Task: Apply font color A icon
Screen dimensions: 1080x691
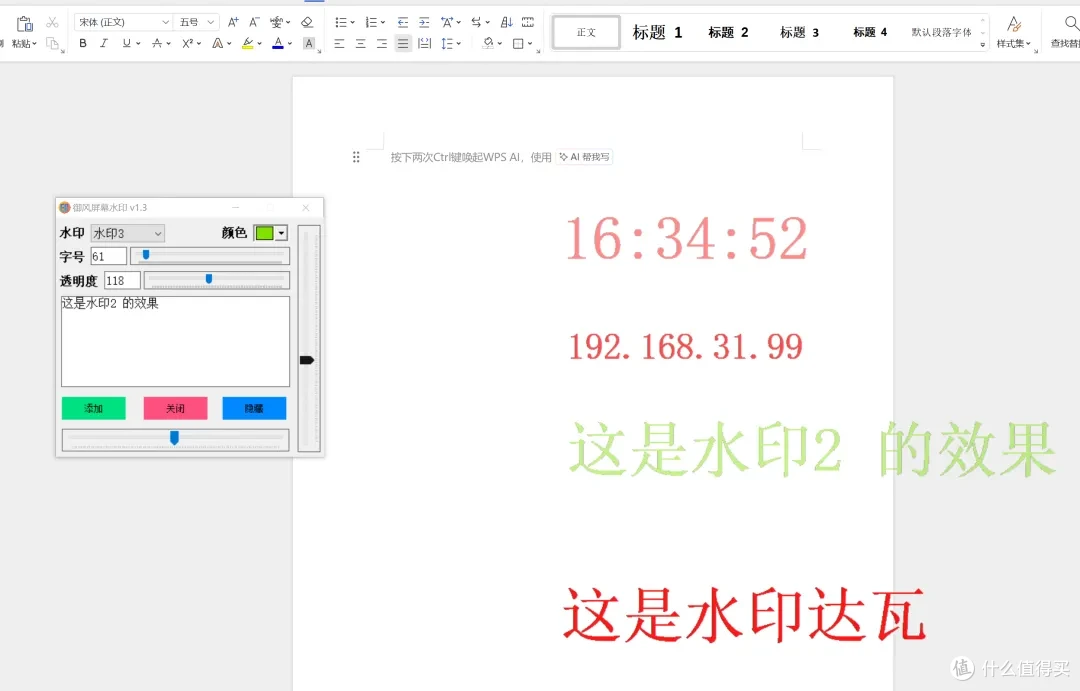Action: click(278, 43)
